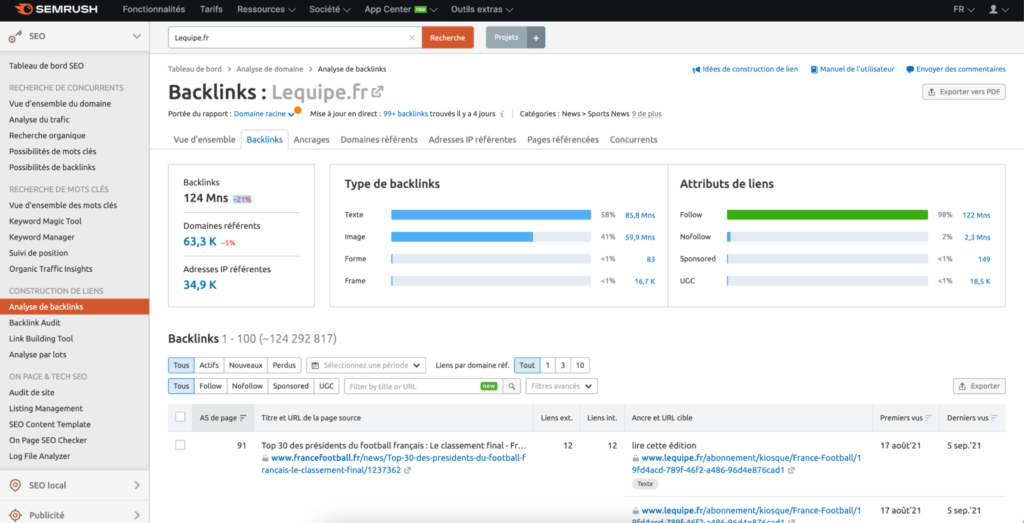
Task: Click the calendar icon in period selector
Action: point(315,365)
